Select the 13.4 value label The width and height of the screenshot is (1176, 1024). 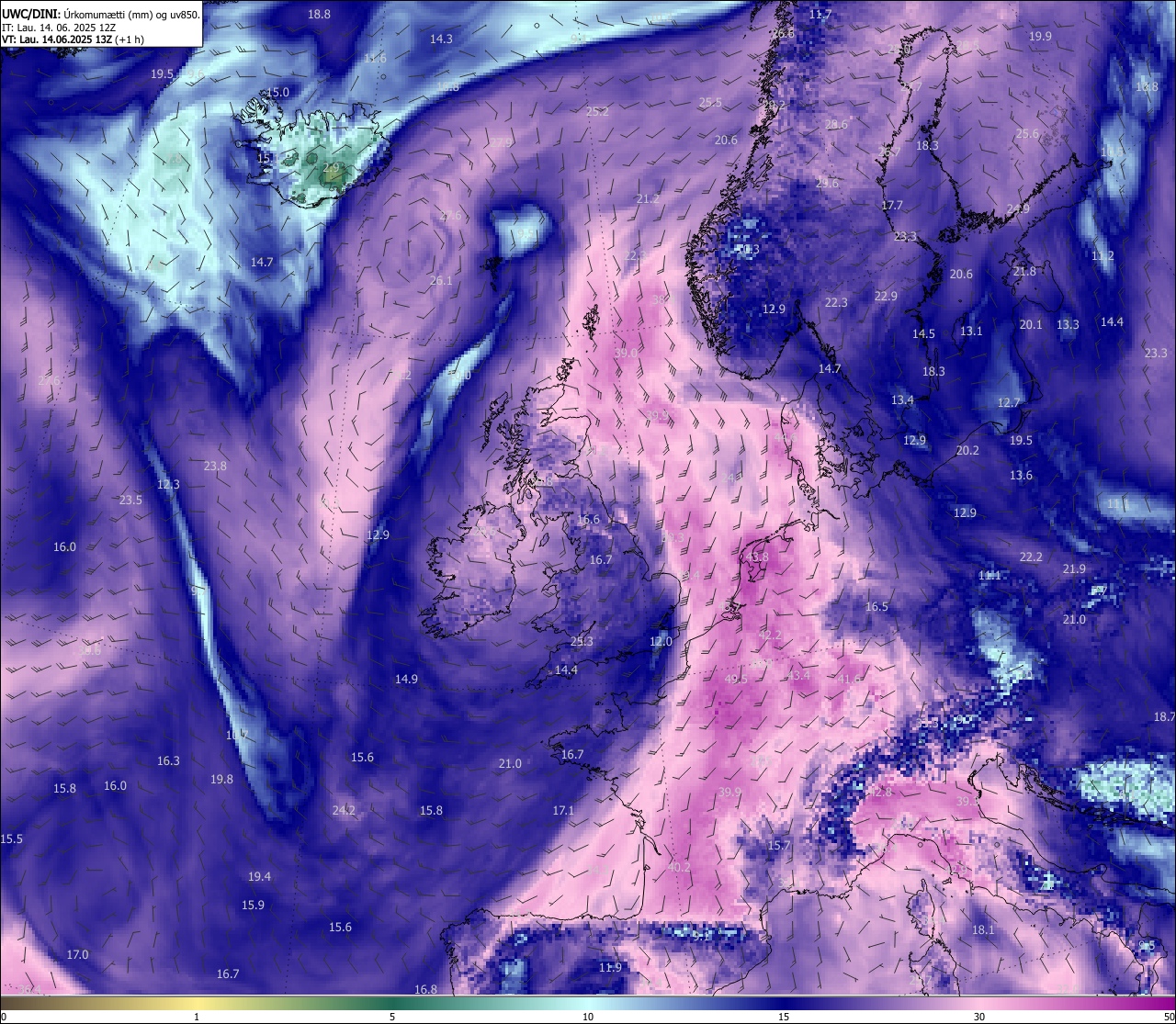[x=902, y=400]
